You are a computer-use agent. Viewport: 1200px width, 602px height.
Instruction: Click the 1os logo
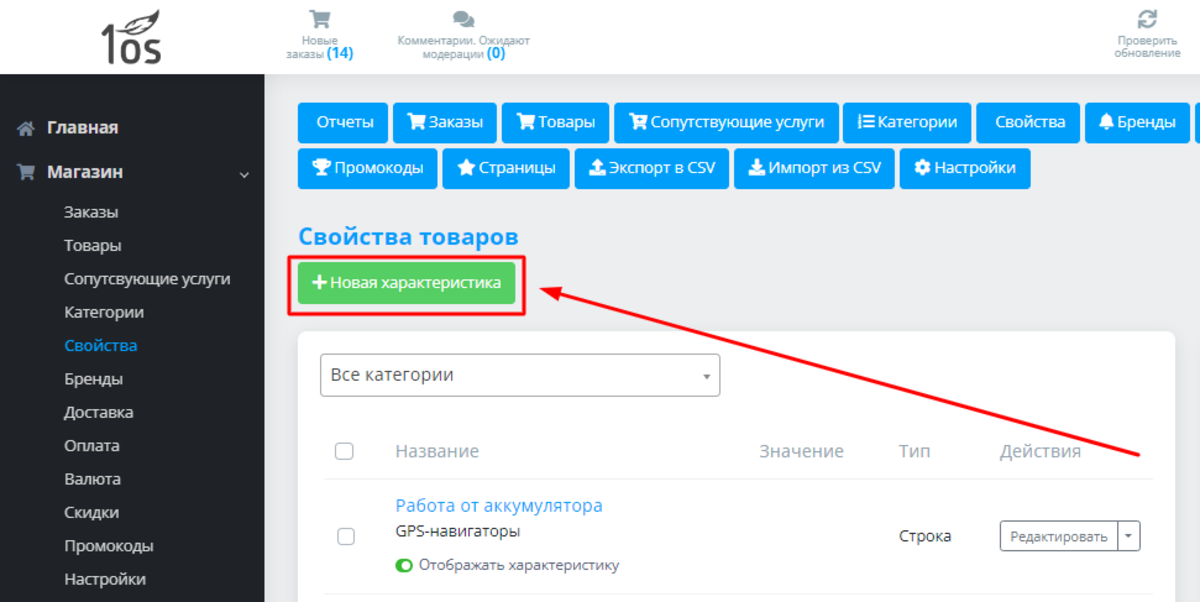point(131,39)
